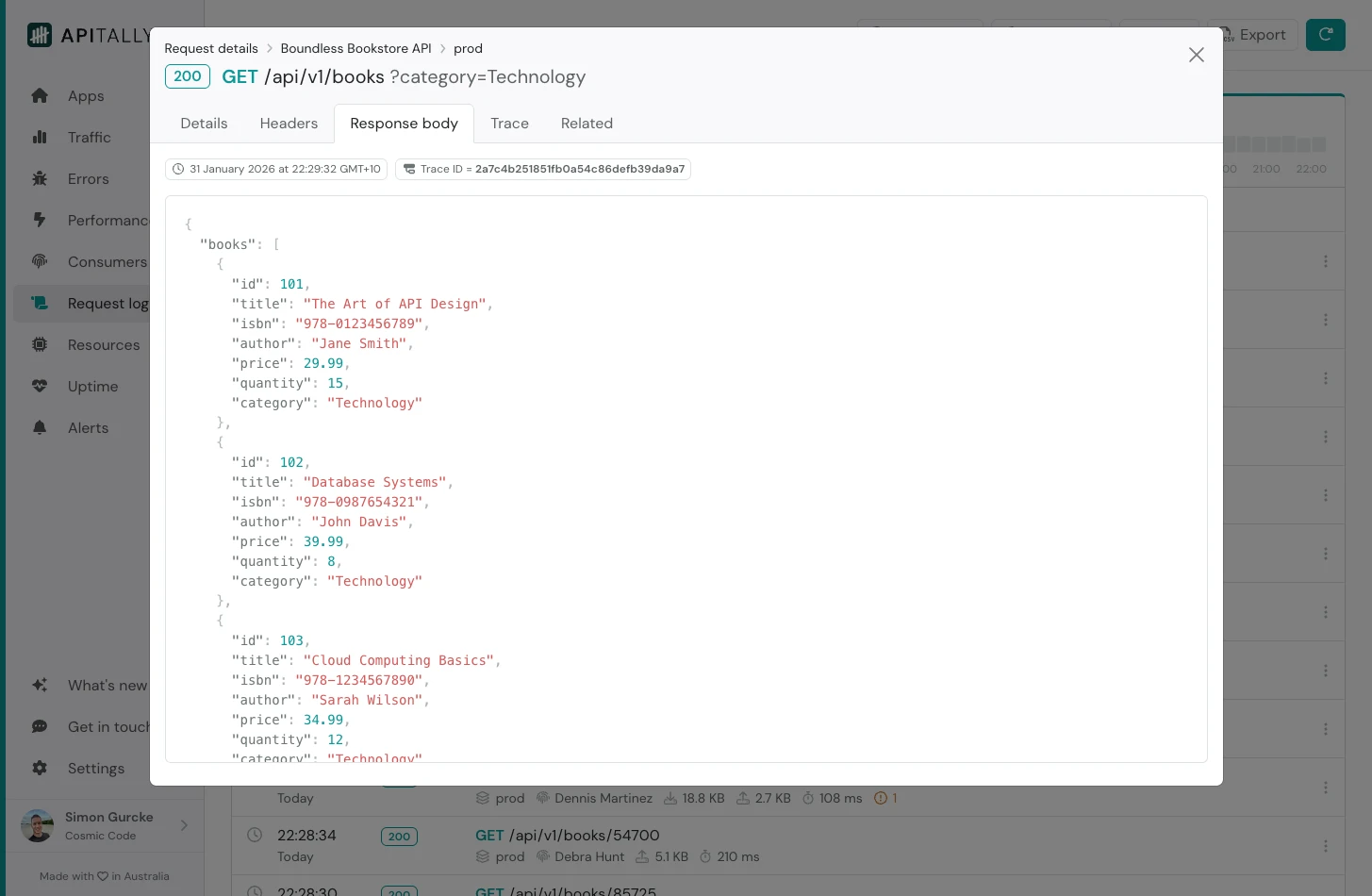Screen dimensions: 1372x896
Task: Switch to the Related tab
Action: [x=587, y=124]
